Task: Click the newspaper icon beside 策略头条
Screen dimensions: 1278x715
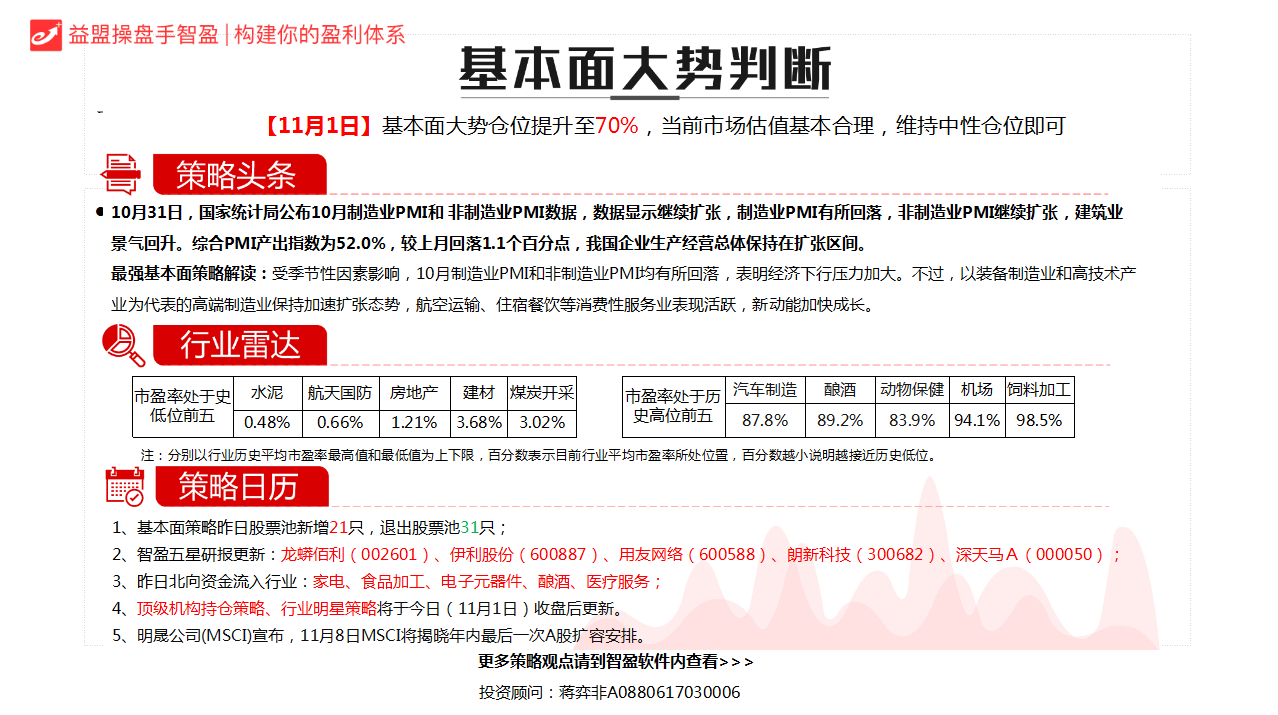Action: [x=122, y=174]
